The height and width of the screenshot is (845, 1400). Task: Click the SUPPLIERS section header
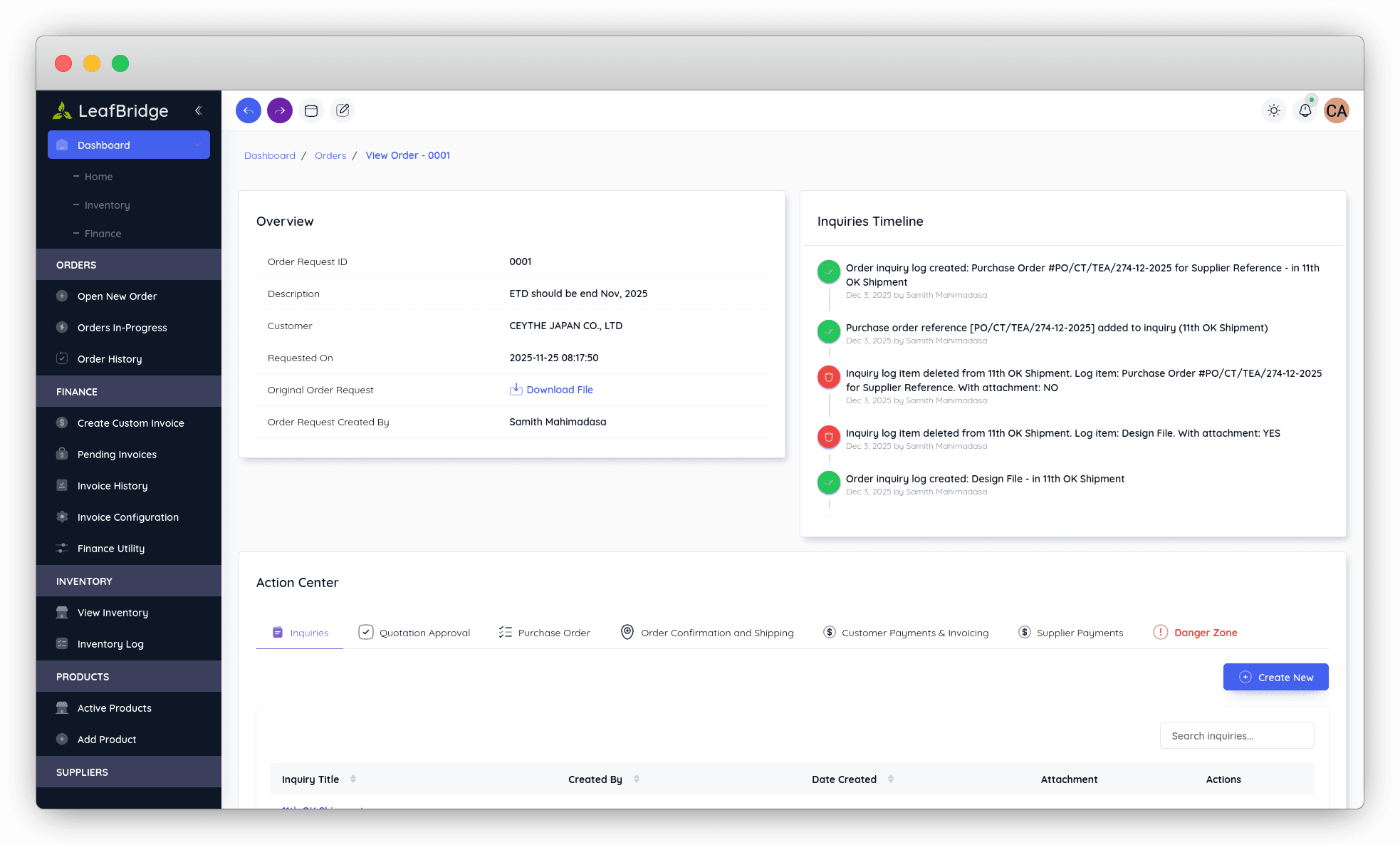point(129,772)
